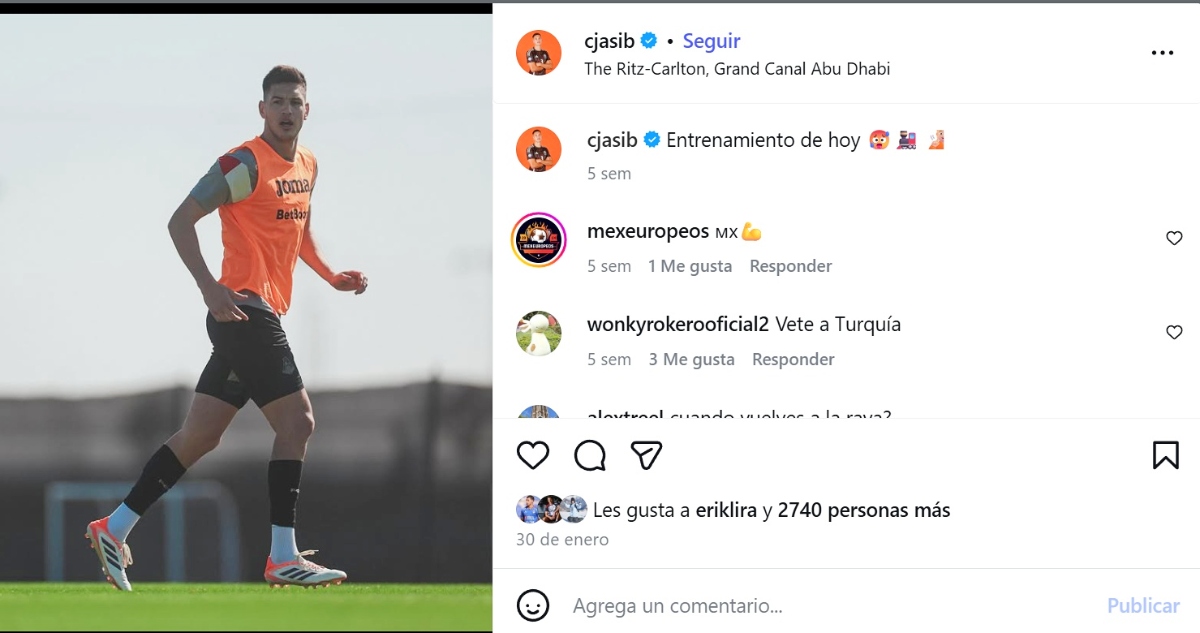View likes on 3 Me gusta
The height and width of the screenshot is (633, 1200).
tap(691, 359)
